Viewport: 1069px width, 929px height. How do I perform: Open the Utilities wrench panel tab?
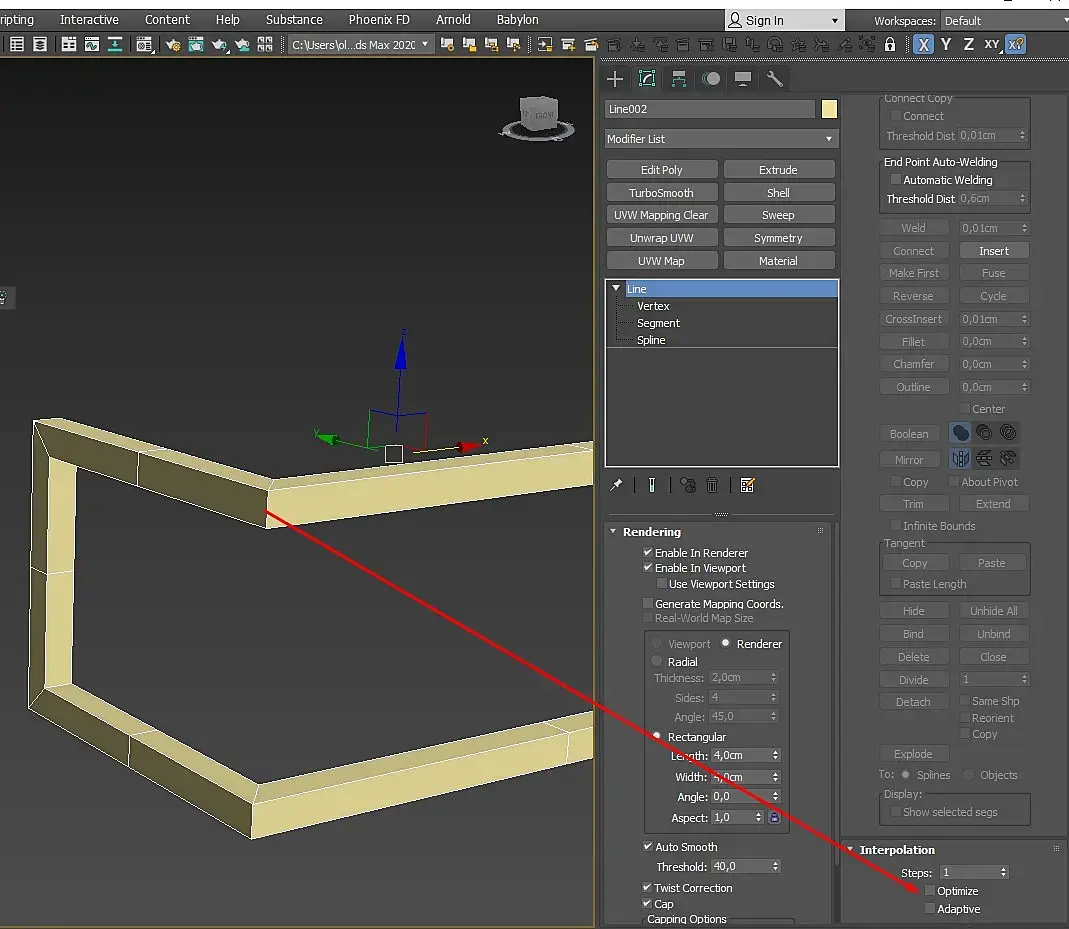pyautogui.click(x=774, y=79)
